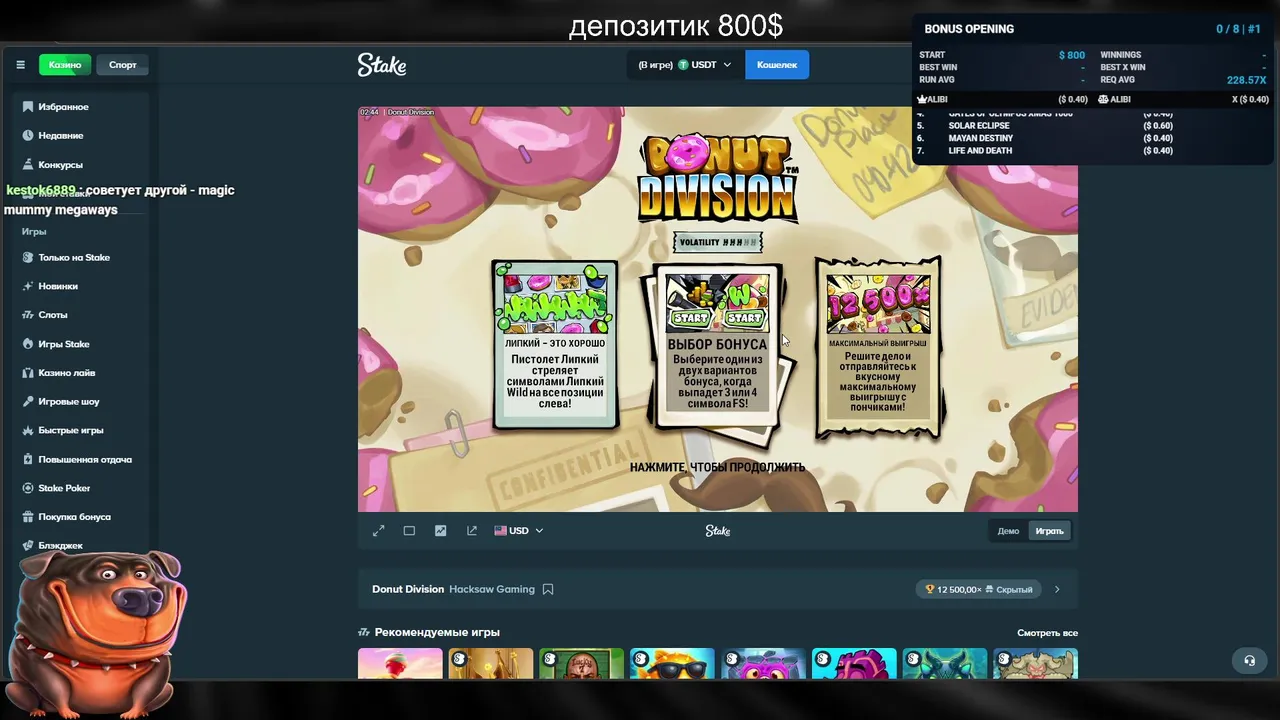
Task: Click the Volatility indicator in game
Action: click(717, 242)
